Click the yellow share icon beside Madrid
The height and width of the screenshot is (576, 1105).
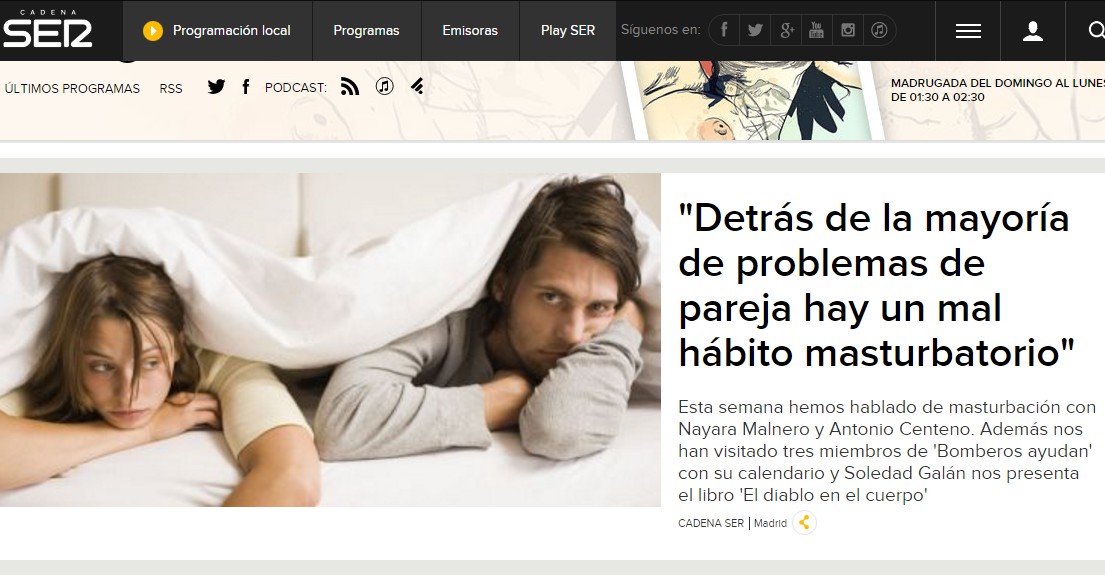pyautogui.click(x=805, y=522)
